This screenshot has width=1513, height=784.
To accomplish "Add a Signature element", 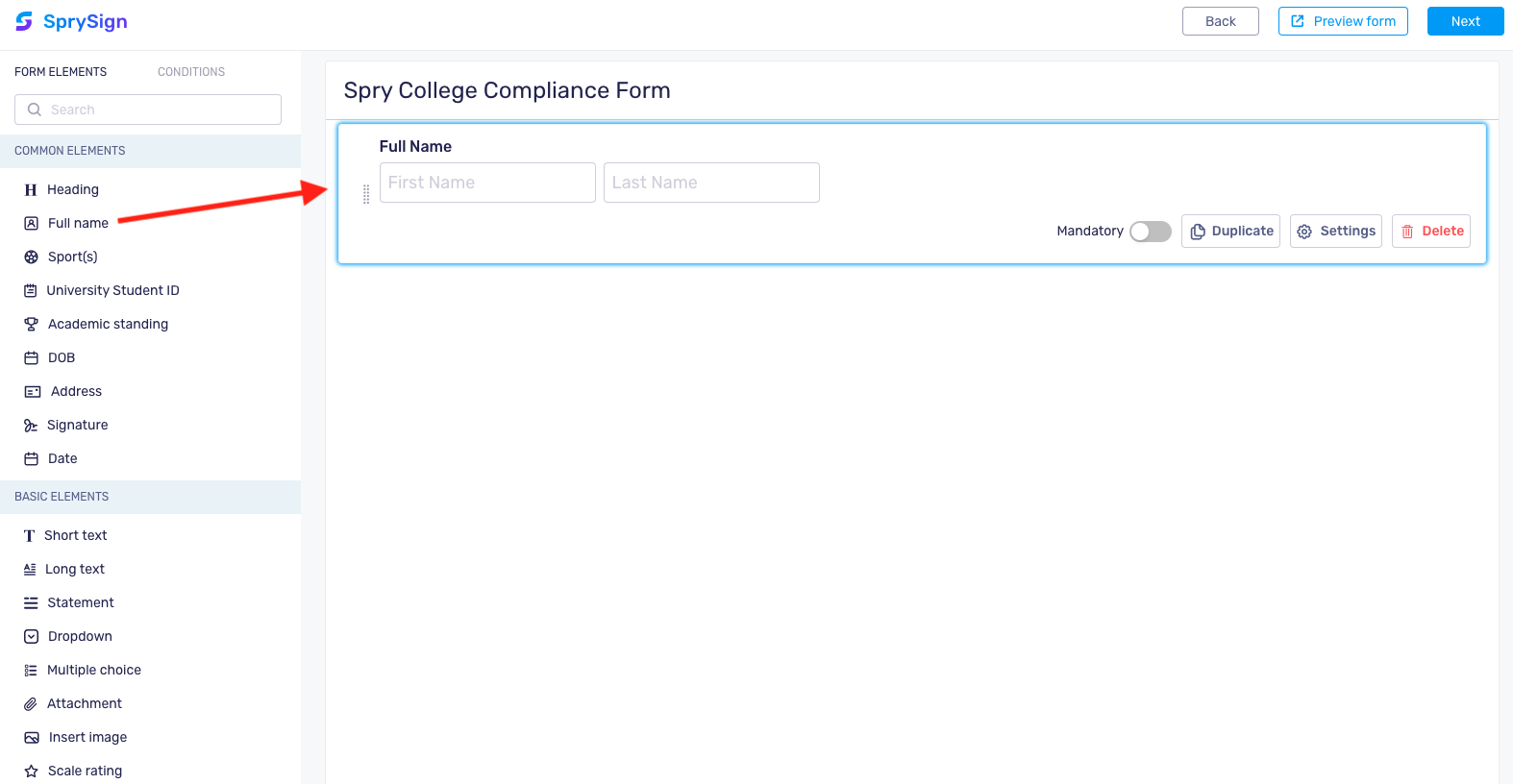I will 77,425.
